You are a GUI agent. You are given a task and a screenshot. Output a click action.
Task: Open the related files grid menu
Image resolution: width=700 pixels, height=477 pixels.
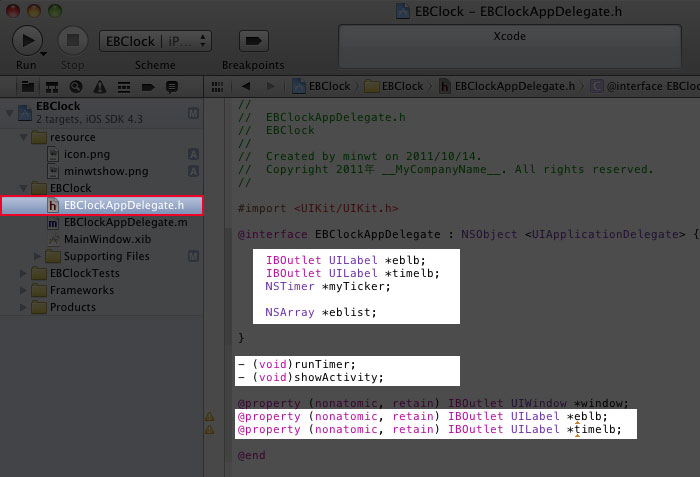[217, 87]
